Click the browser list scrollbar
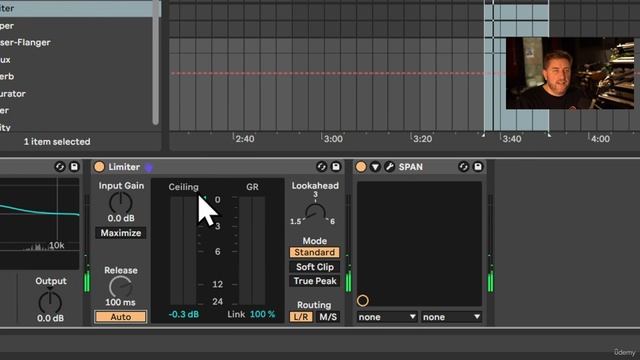 (x=156, y=63)
